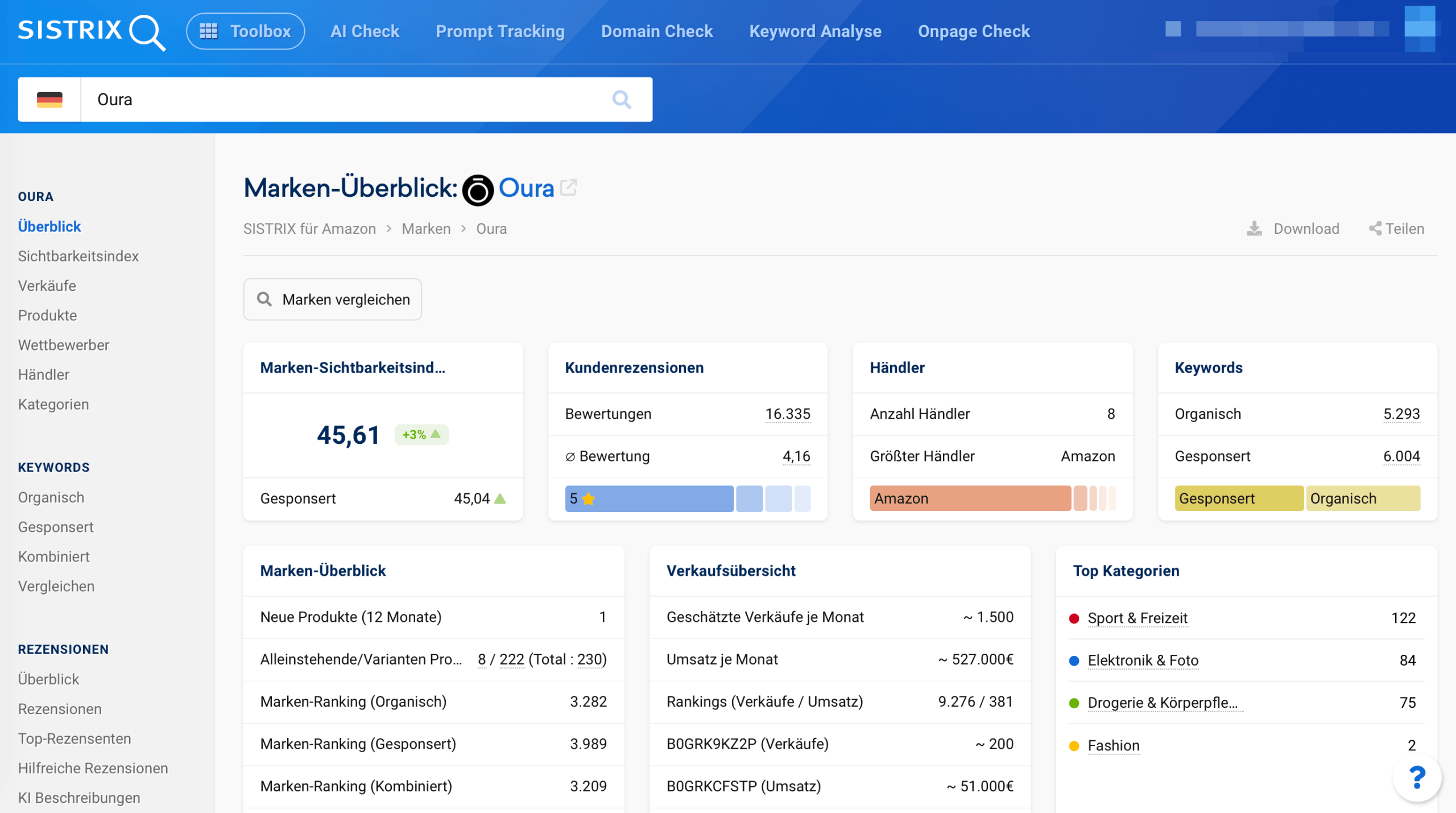Click the Keywords card title
The height and width of the screenshot is (813, 1456).
click(x=1209, y=368)
